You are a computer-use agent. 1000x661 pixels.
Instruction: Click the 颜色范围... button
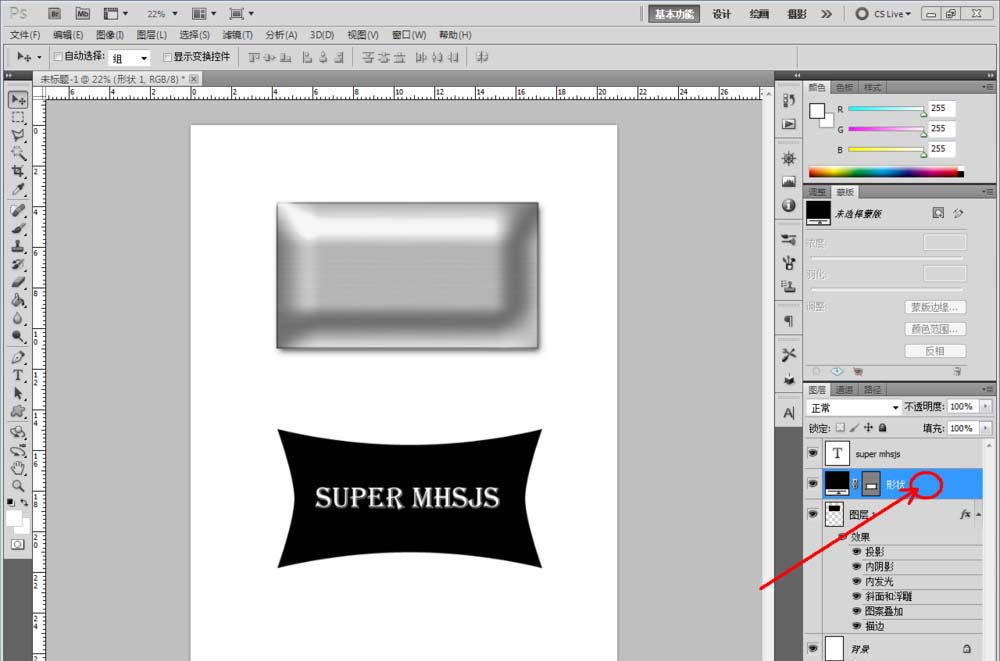point(935,329)
